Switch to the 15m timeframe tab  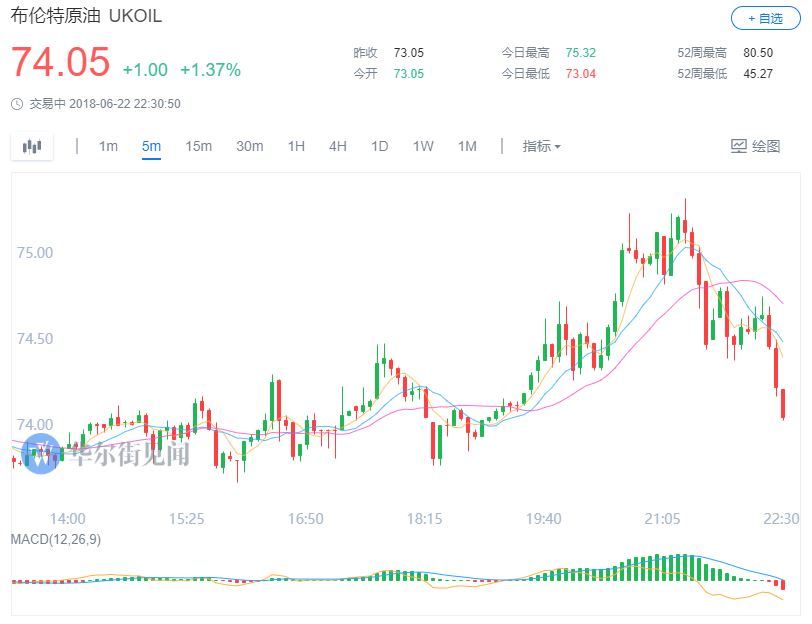pos(199,145)
